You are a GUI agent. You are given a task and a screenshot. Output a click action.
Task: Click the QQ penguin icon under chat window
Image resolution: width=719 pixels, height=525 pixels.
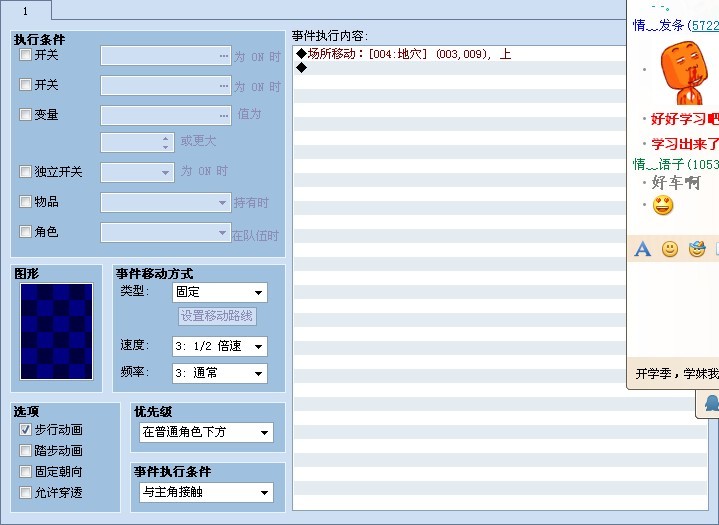coord(711,403)
